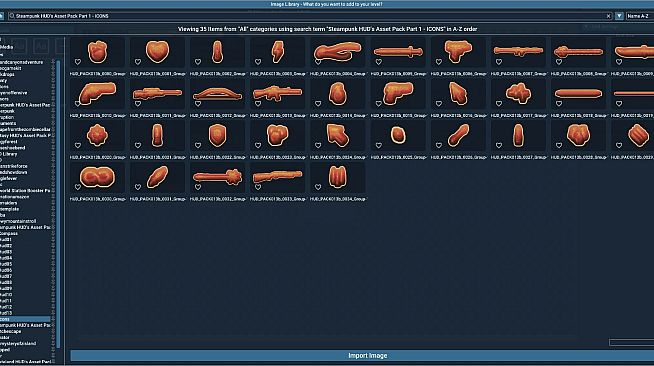Favorite the sniper rifle HUD_PACK013b_0011
The width and height of the screenshot is (654, 366).
pyautogui.click(x=138, y=103)
